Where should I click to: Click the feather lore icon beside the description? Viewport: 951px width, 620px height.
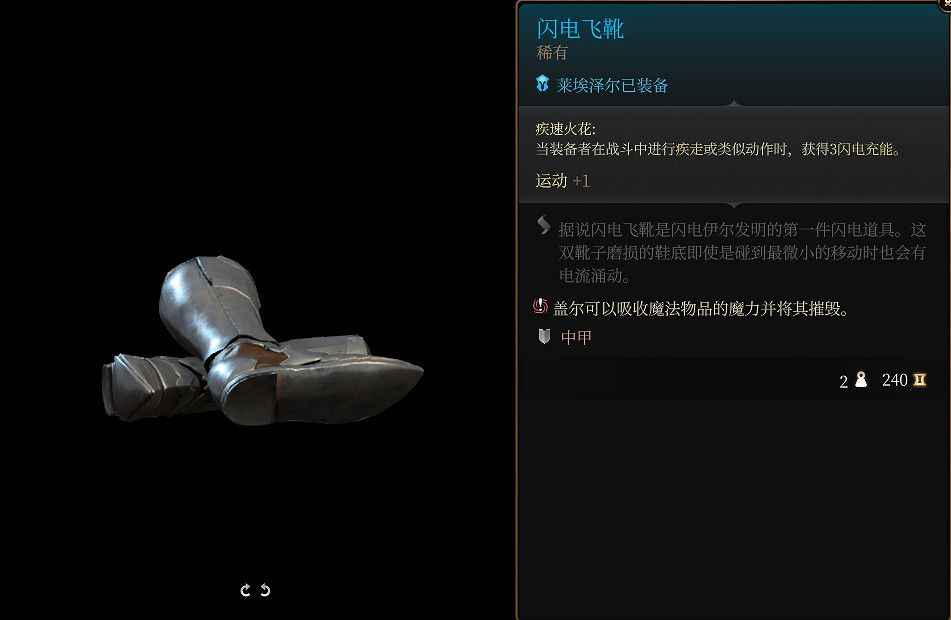point(543,225)
